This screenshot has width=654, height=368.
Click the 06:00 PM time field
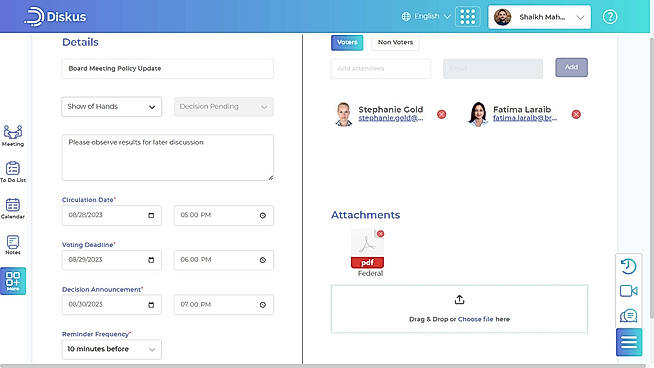coord(224,260)
